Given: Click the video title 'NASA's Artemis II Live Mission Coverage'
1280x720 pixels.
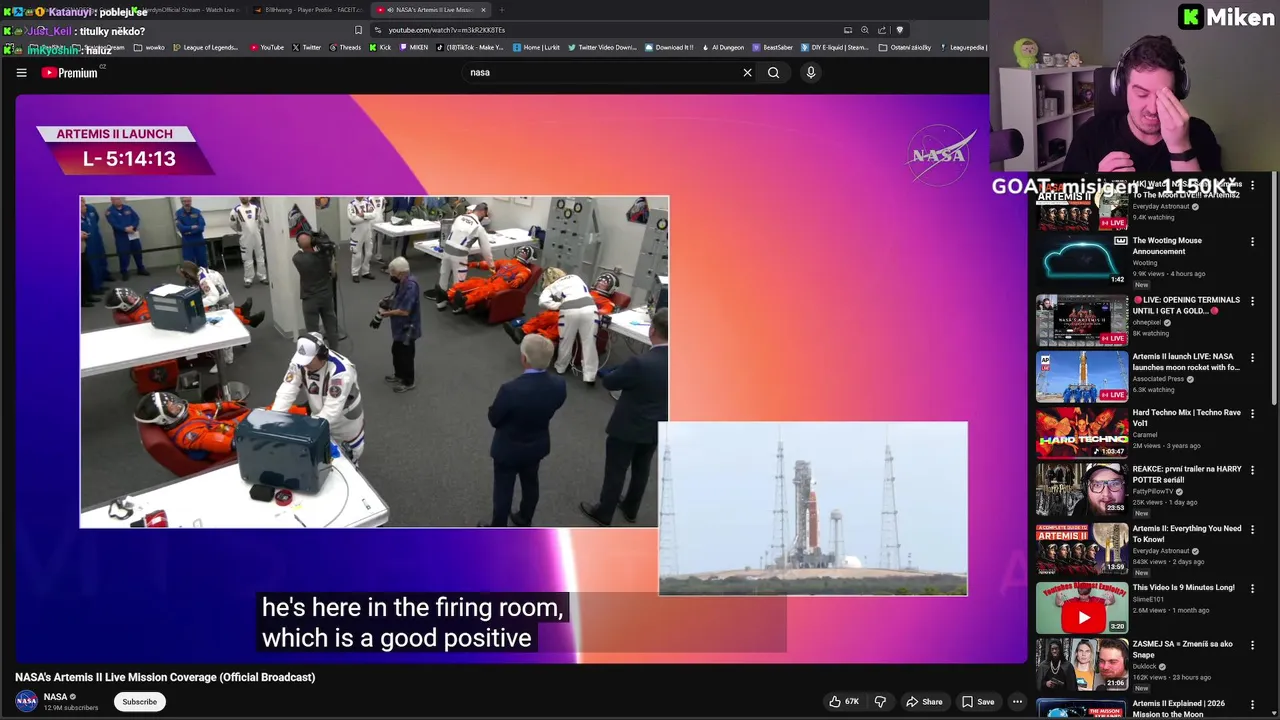Looking at the screenshot, I should [x=165, y=677].
